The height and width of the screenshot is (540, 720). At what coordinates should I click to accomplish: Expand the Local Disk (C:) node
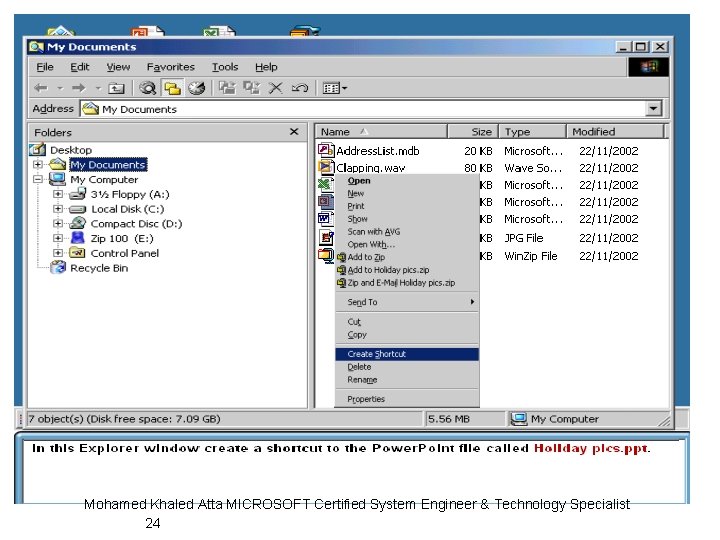[58, 208]
